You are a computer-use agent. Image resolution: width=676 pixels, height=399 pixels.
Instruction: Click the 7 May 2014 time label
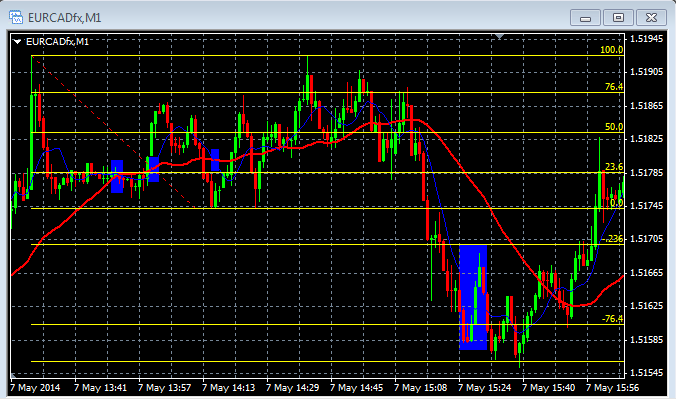point(35,387)
